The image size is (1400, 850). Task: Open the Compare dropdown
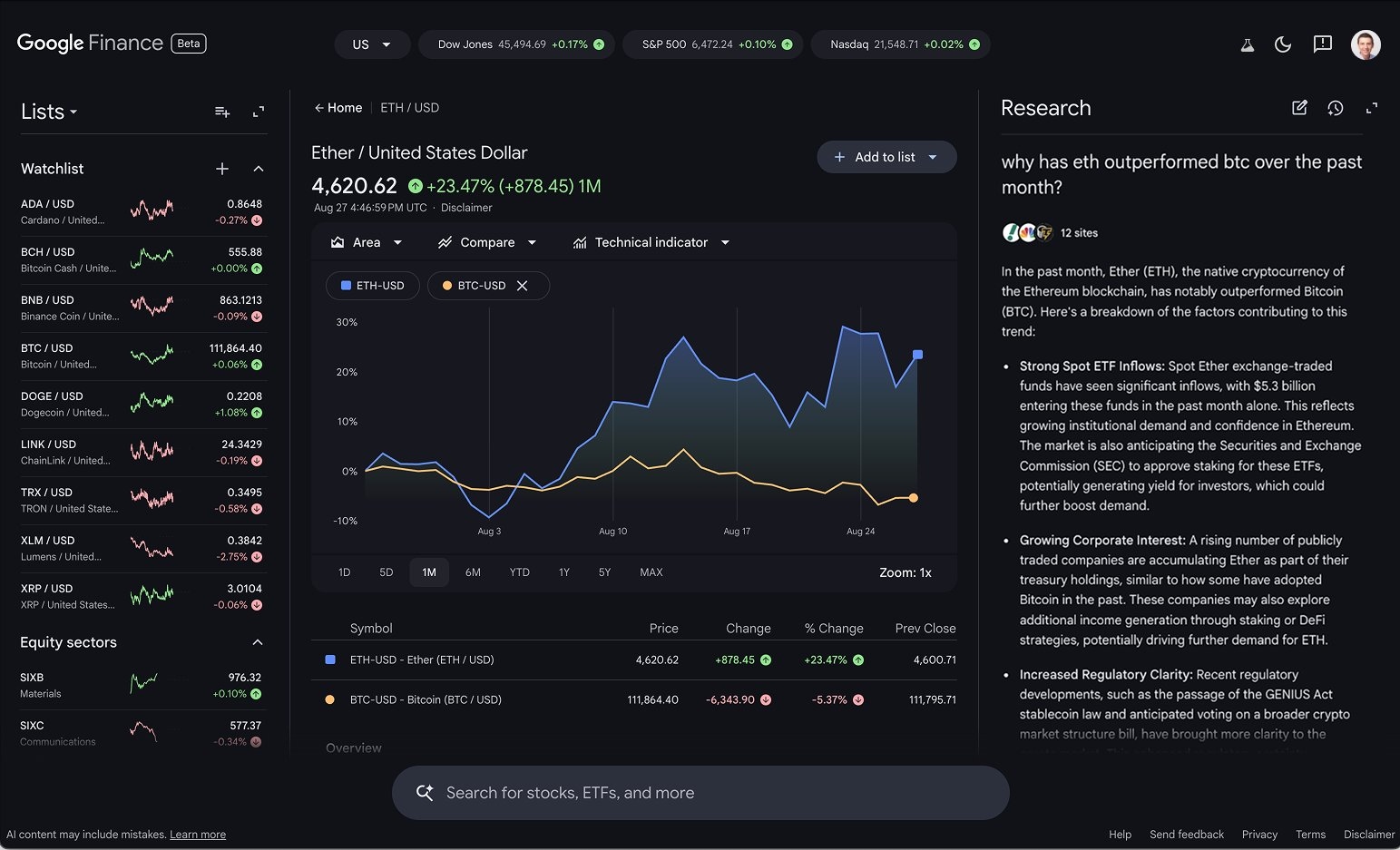[487, 242]
